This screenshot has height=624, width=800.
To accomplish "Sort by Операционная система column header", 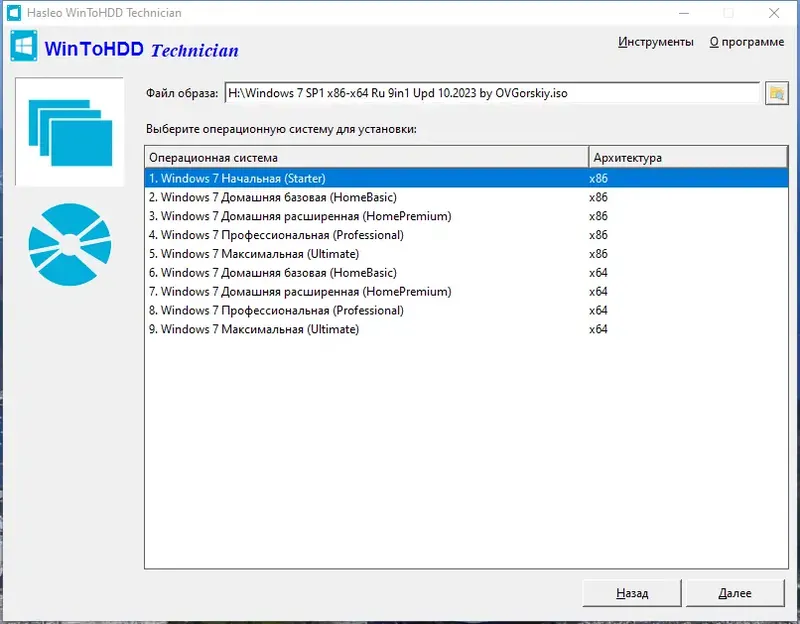I will pos(366,158).
